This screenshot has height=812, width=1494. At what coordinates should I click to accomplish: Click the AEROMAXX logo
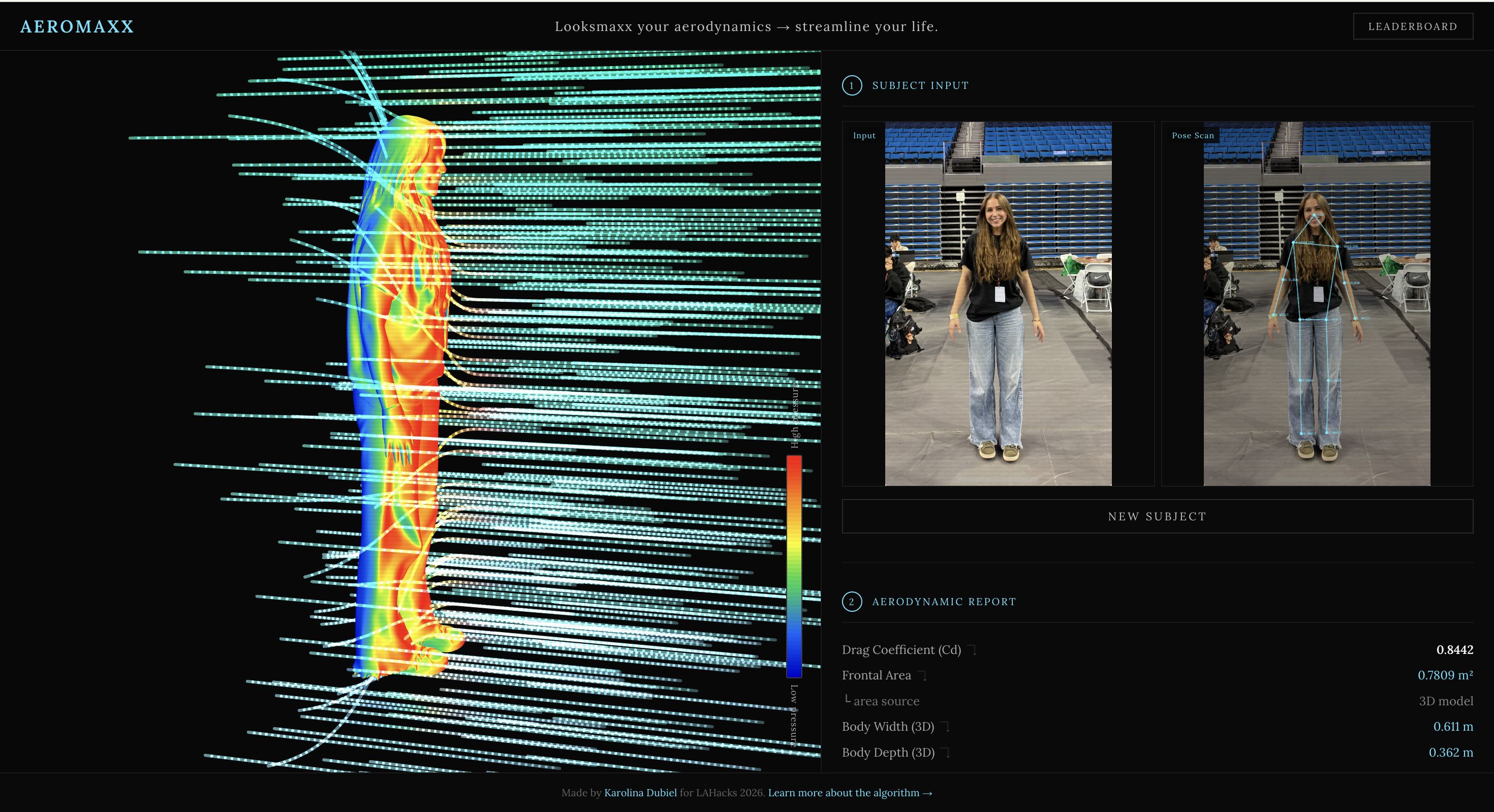77,27
